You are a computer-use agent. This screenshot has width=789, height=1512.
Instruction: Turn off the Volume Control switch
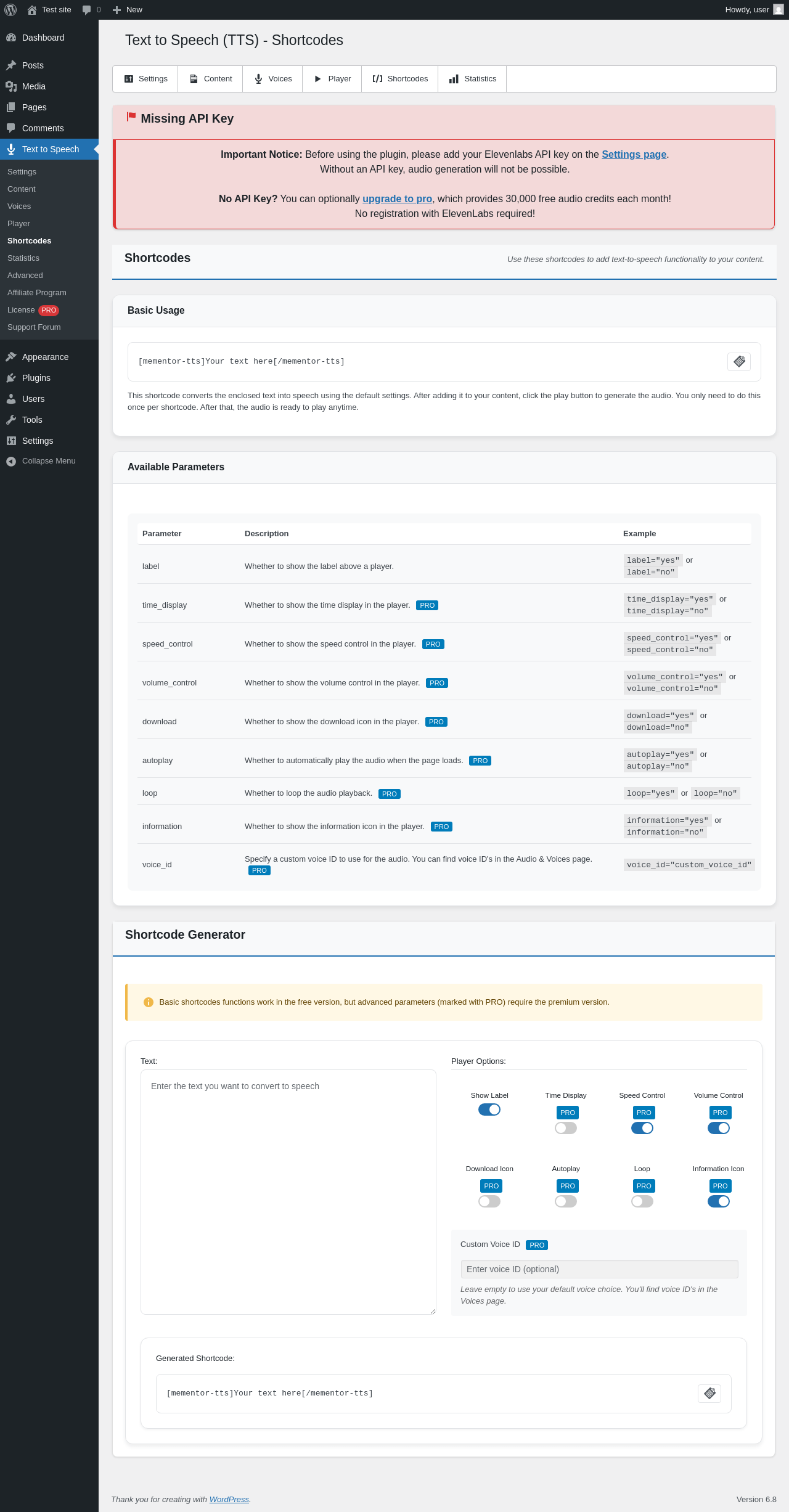719,1128
